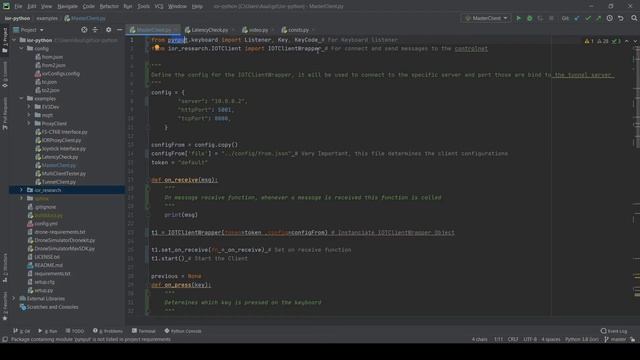Push commits using green arrow icon
This screenshot has width=640, height=360.
598,18
